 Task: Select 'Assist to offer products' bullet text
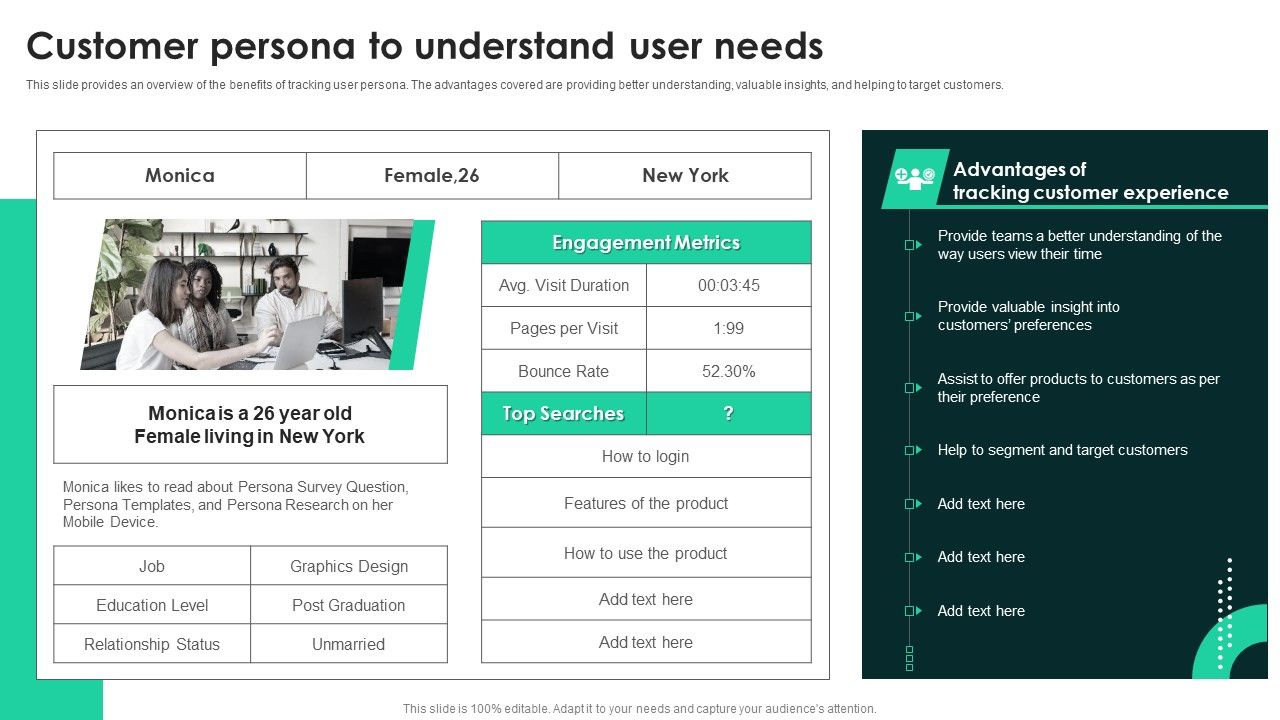point(1079,388)
